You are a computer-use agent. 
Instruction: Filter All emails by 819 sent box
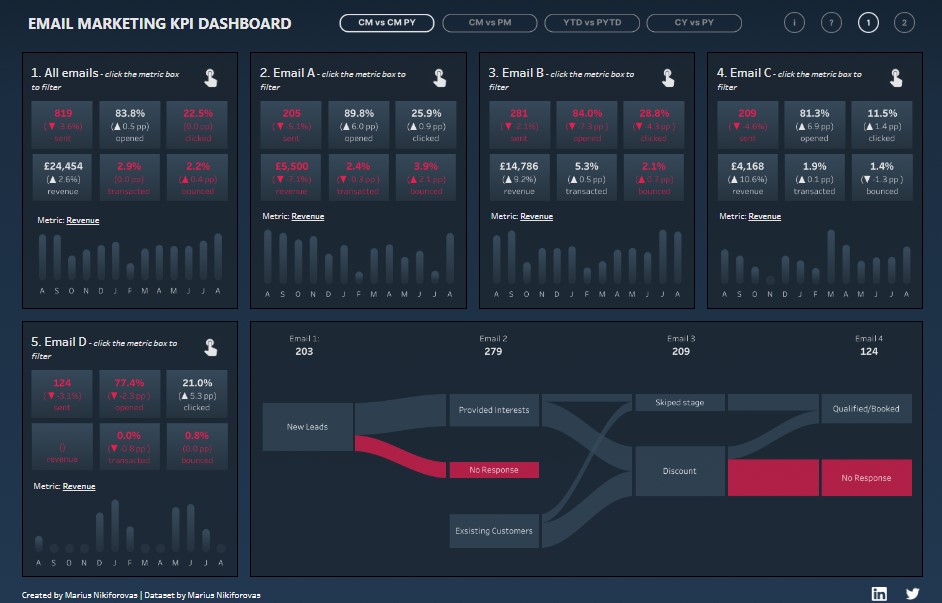pos(62,125)
